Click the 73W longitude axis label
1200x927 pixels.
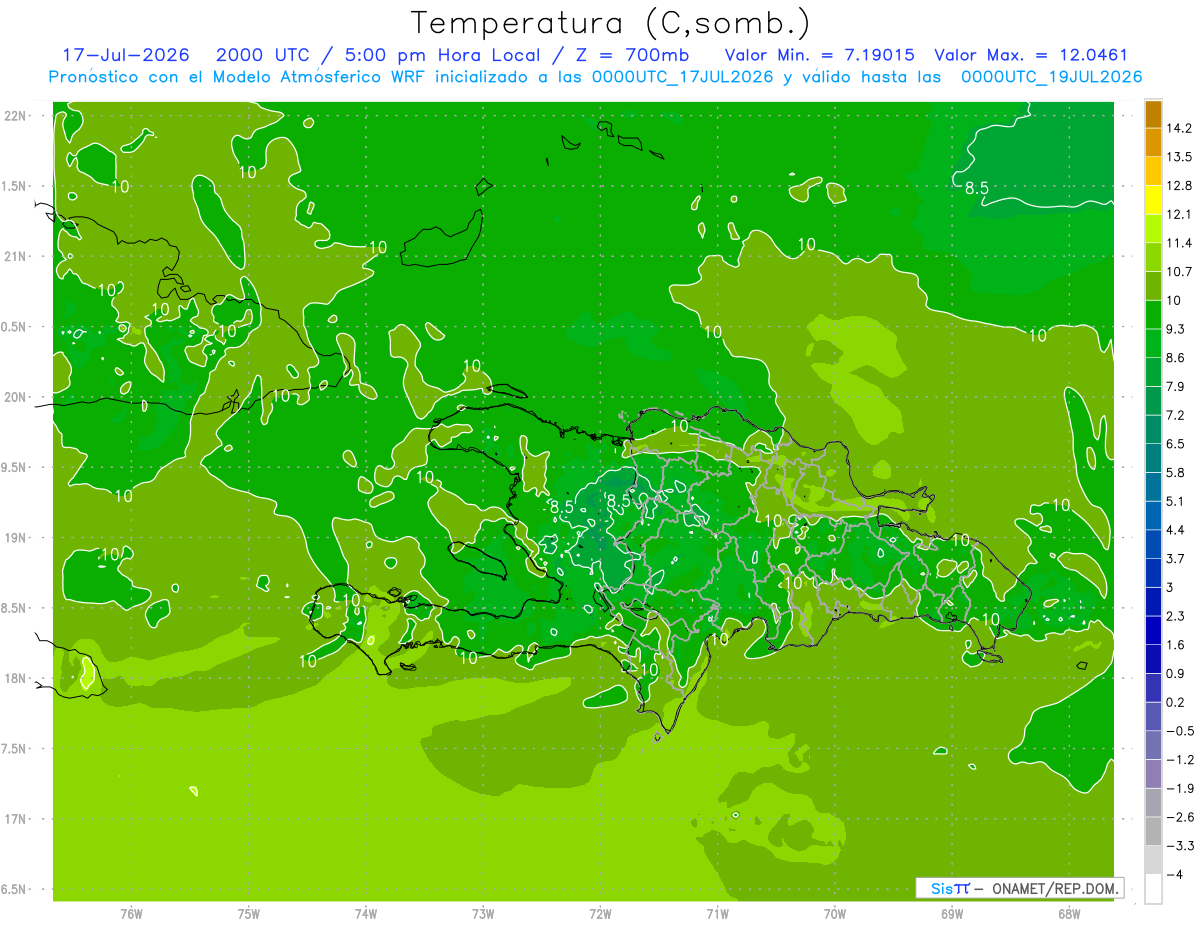click(483, 914)
